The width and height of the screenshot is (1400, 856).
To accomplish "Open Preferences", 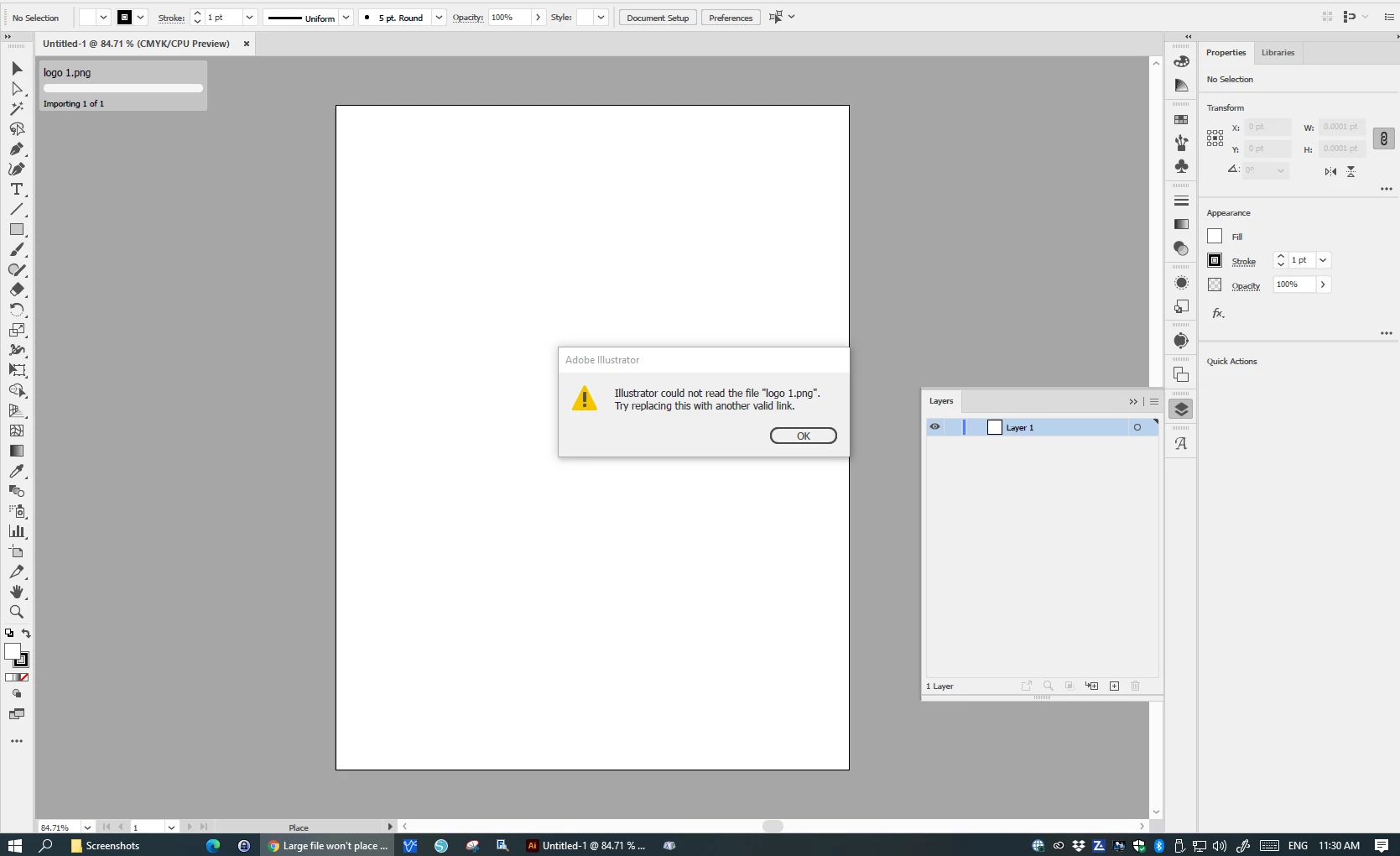I will 731,18.
